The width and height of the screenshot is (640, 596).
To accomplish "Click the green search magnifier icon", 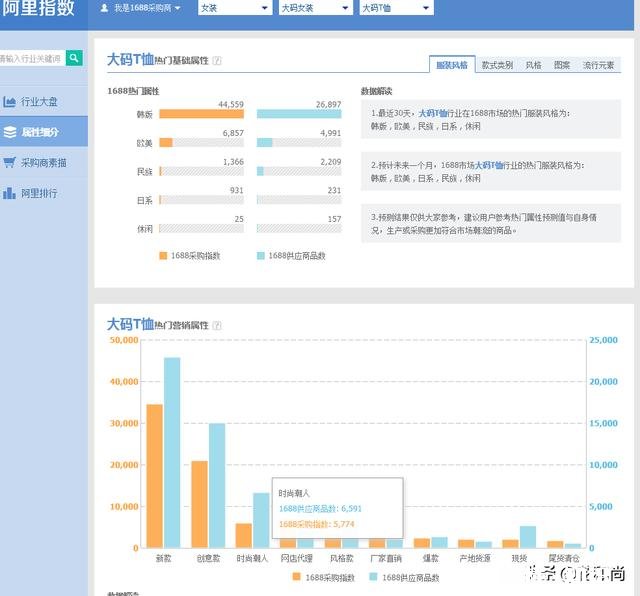I will point(74,58).
